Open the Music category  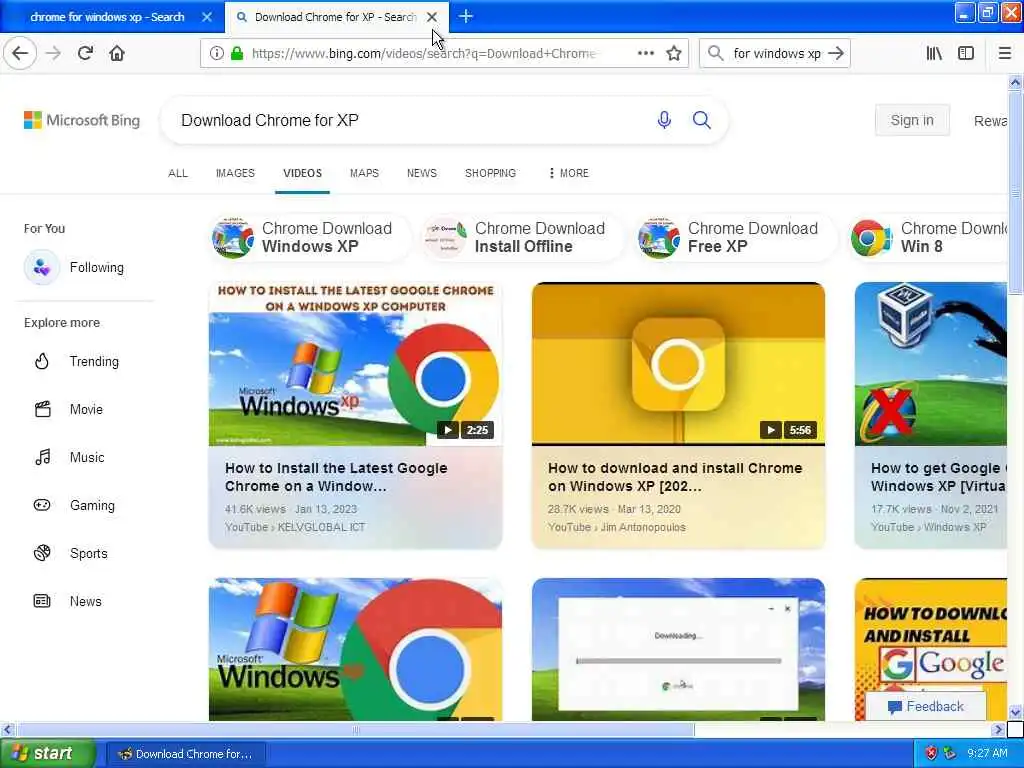(69, 457)
